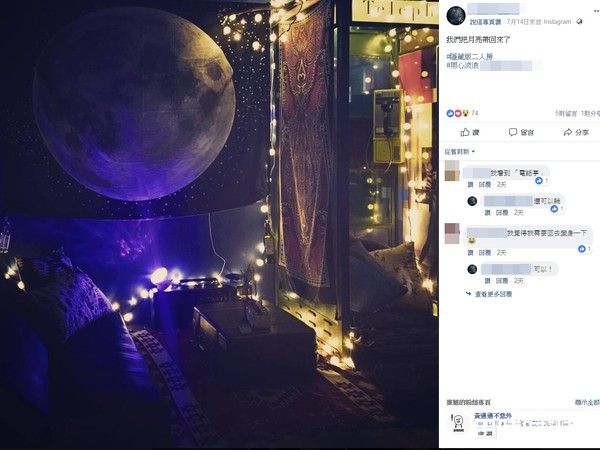
Task: Open the 7月14日 post timestamp link
Action: coord(523,22)
